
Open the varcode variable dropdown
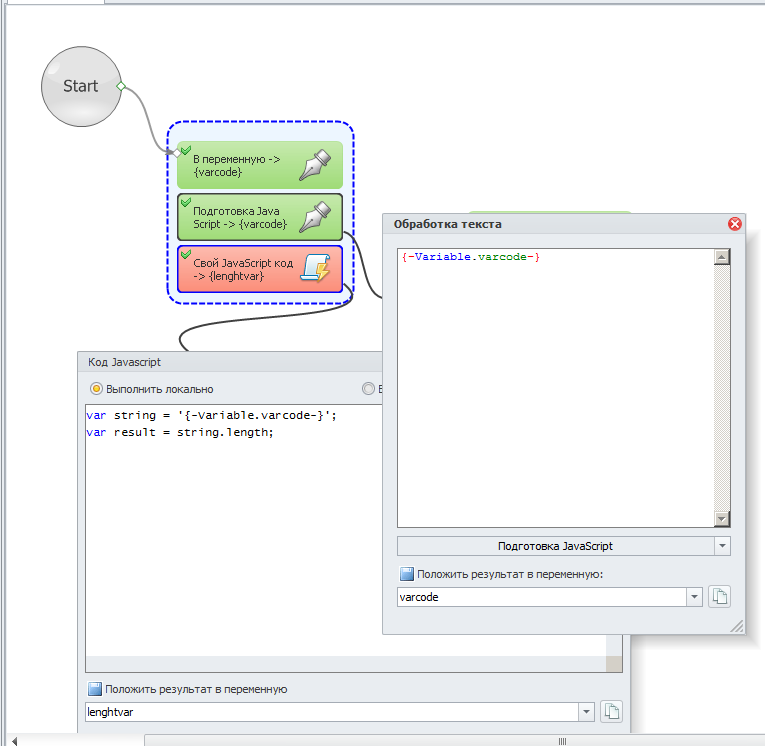694,597
